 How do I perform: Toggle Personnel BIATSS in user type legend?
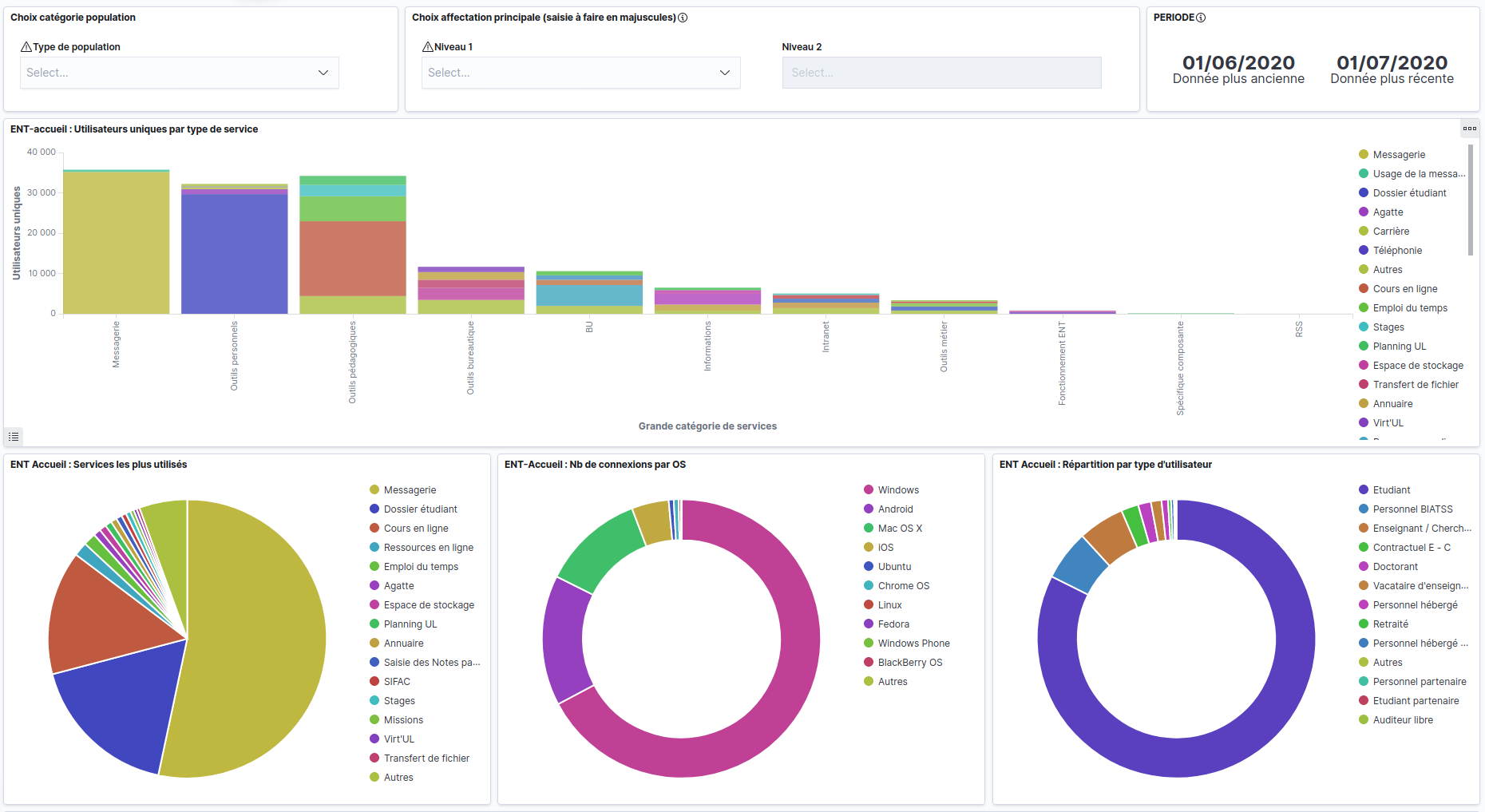pyautogui.click(x=1412, y=509)
